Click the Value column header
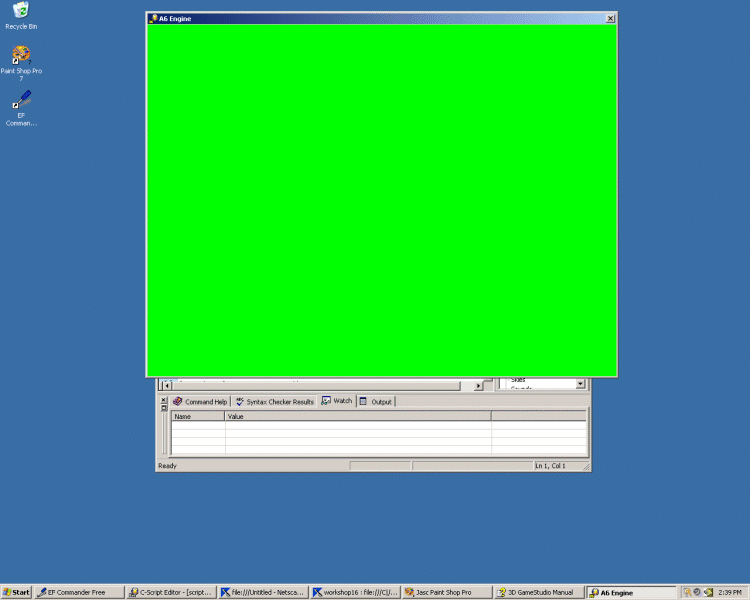 pos(357,416)
